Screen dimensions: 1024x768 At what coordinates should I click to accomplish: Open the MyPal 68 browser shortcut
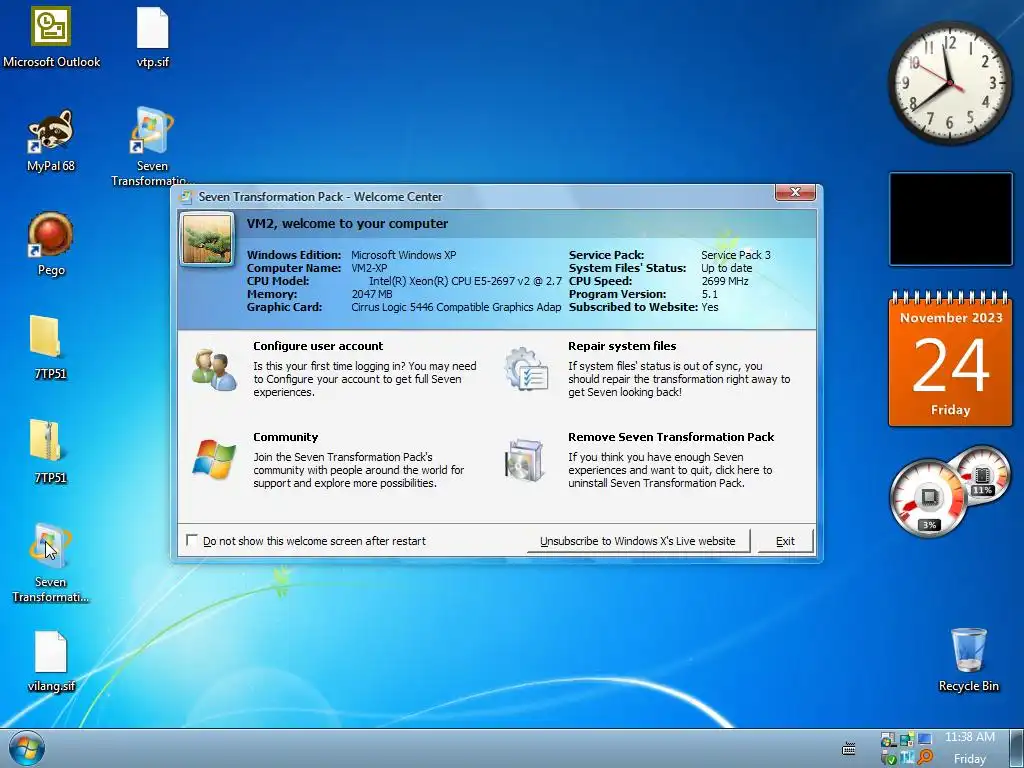[51, 130]
